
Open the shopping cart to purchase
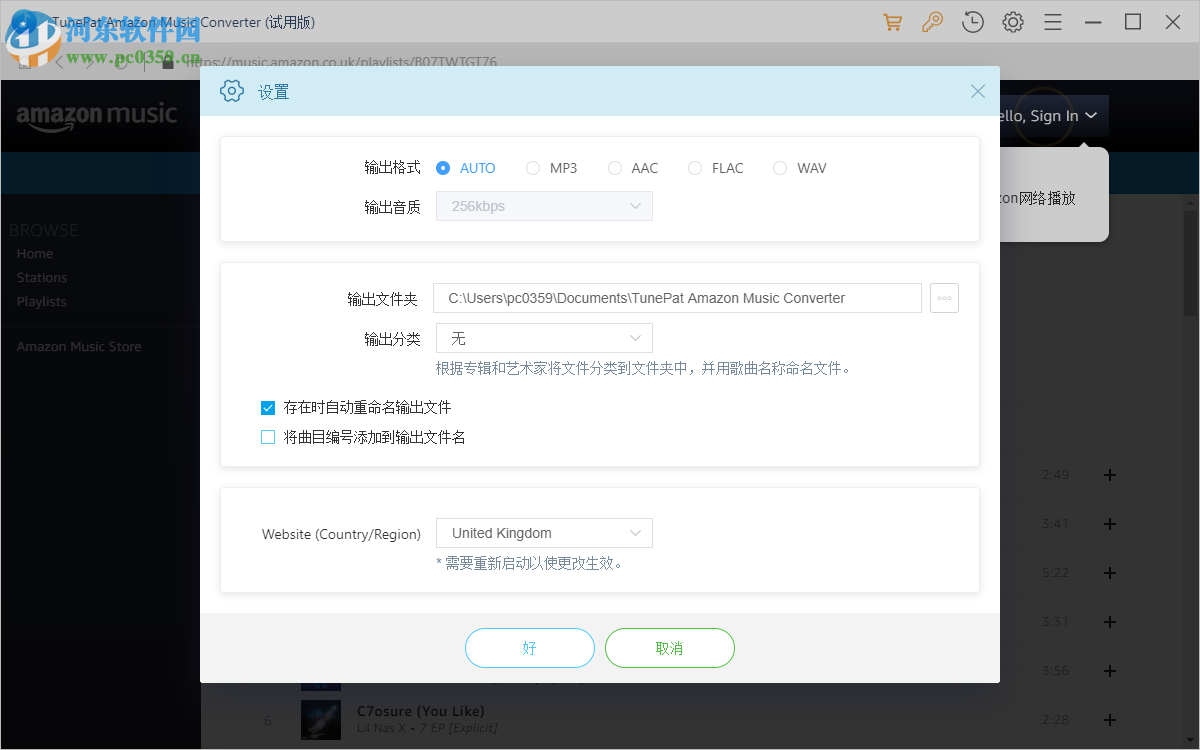pos(892,21)
